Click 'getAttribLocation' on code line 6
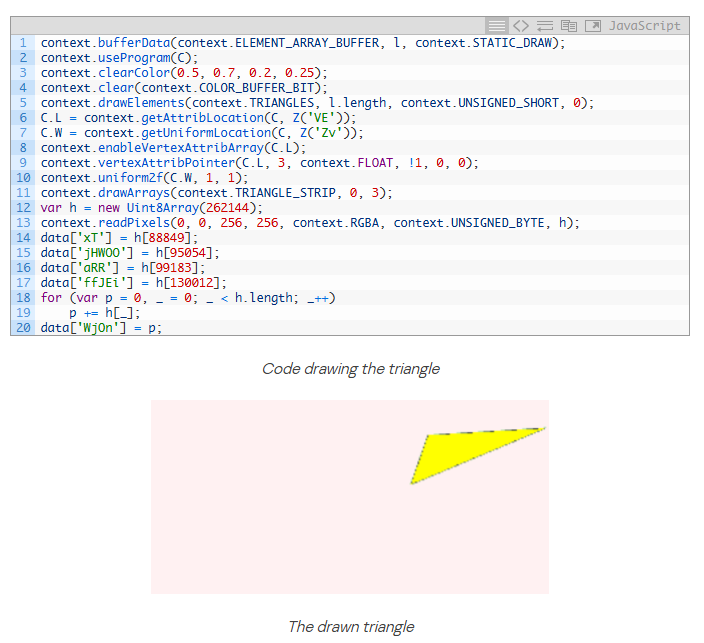The height and width of the screenshot is (643, 704). 202,118
